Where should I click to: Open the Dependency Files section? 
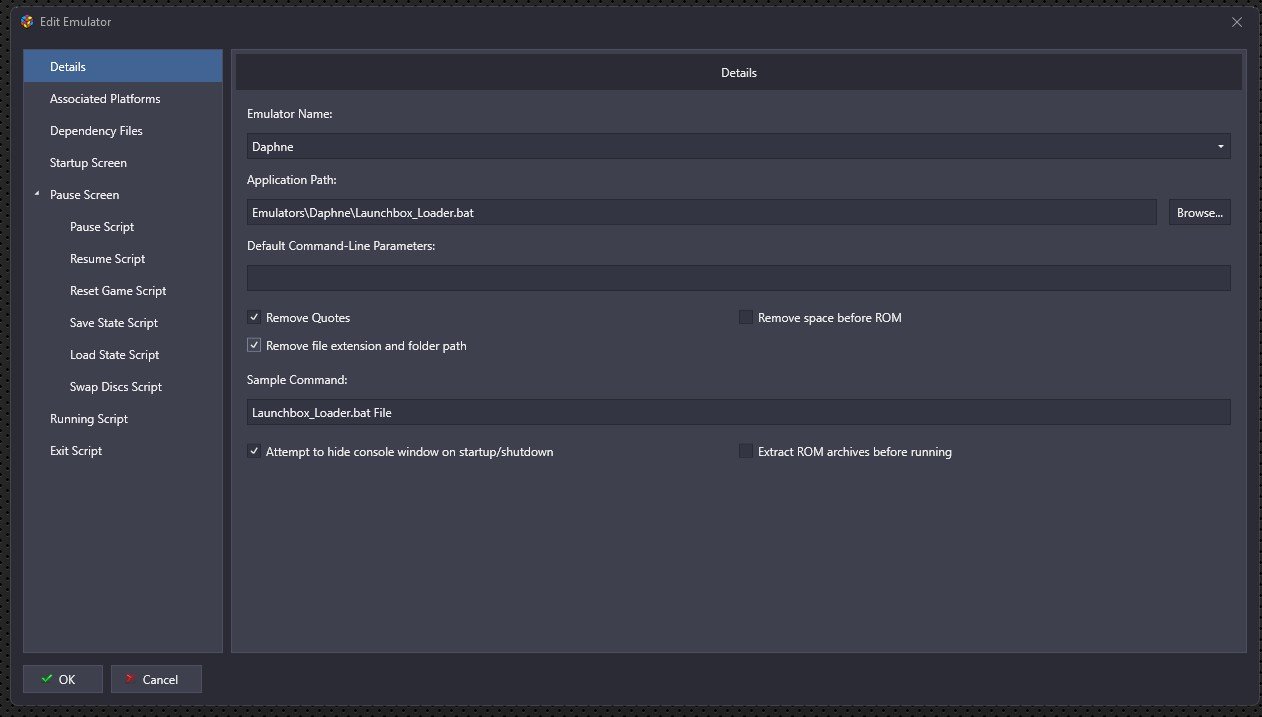[96, 131]
